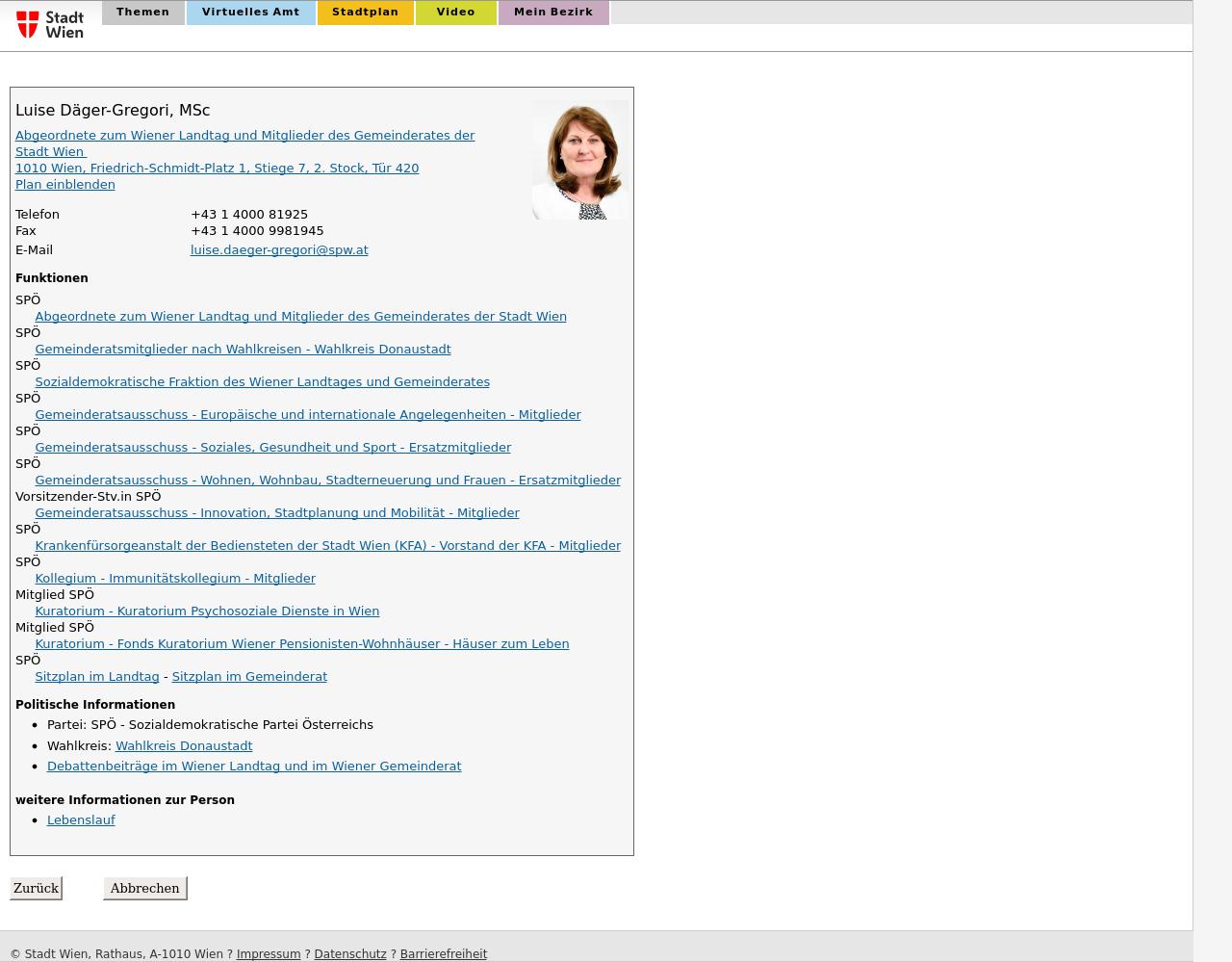1232x962 pixels.
Task: Open Wahlkreis Donaustadt council members link
Action: pos(243,350)
